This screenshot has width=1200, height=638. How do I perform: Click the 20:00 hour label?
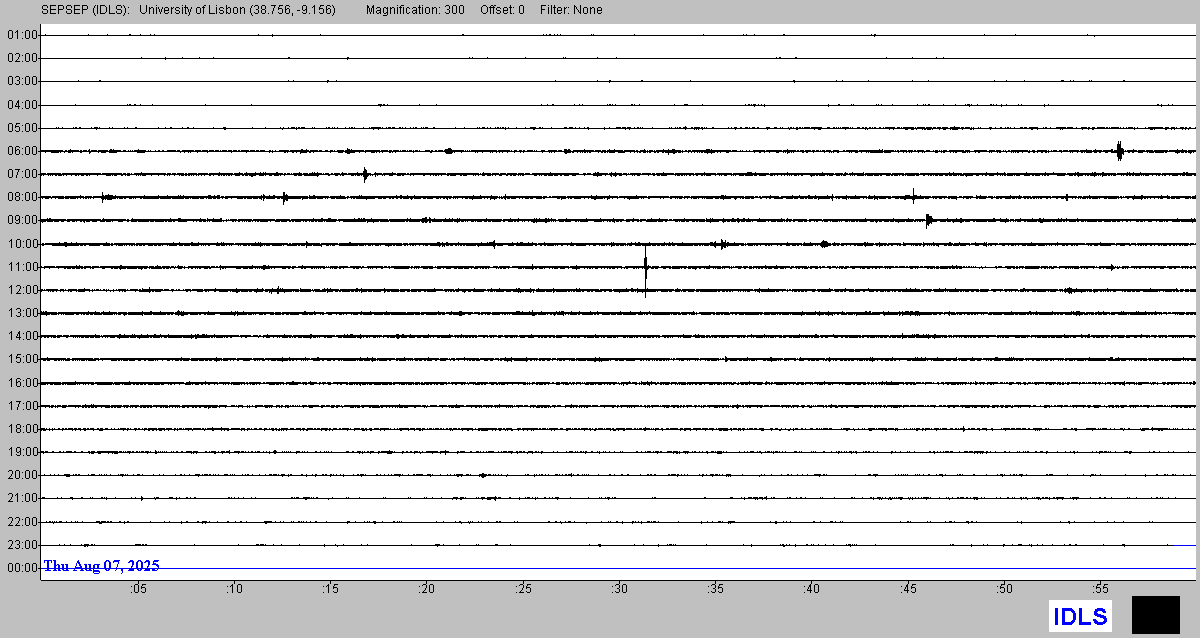click(21, 475)
